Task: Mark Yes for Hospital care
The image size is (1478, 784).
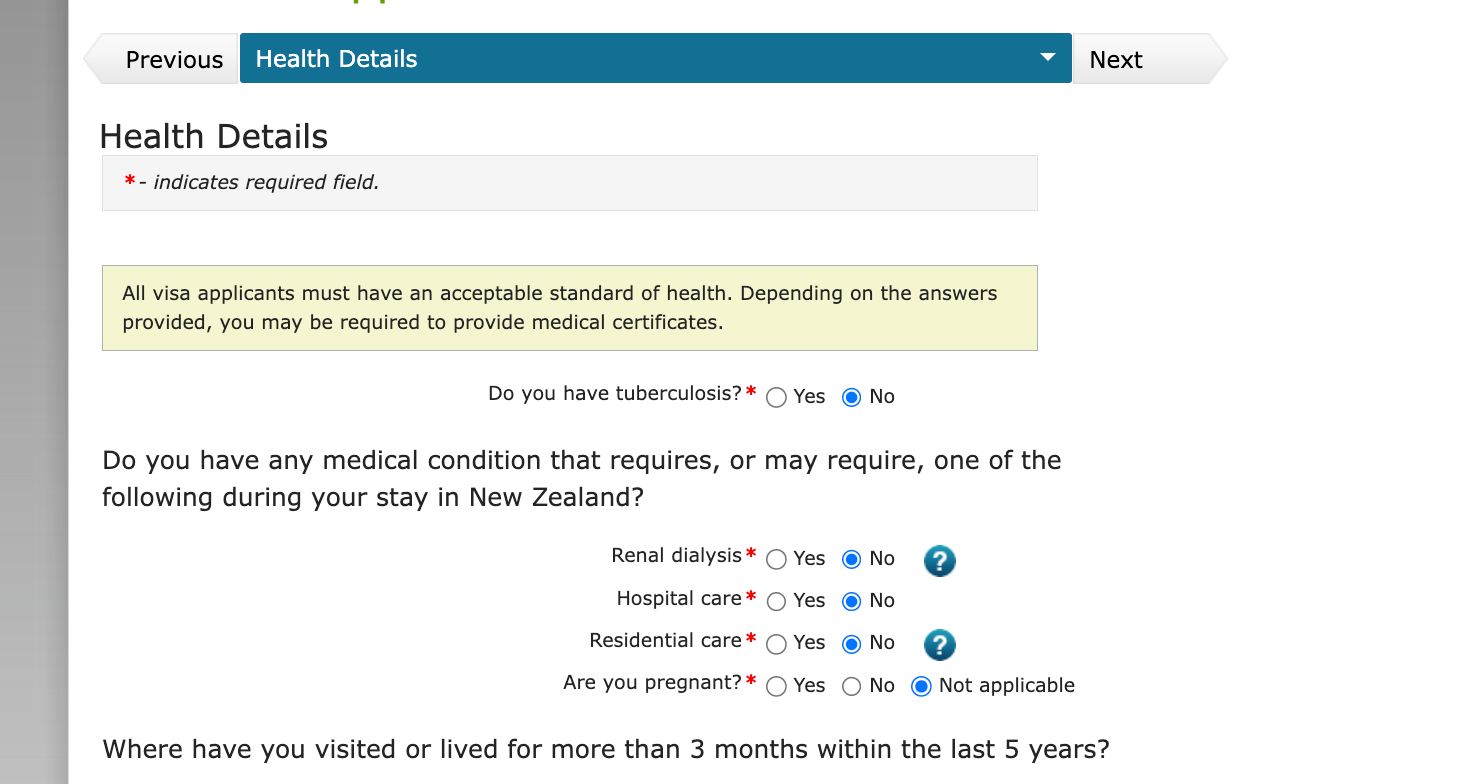Action: pyautogui.click(x=776, y=602)
